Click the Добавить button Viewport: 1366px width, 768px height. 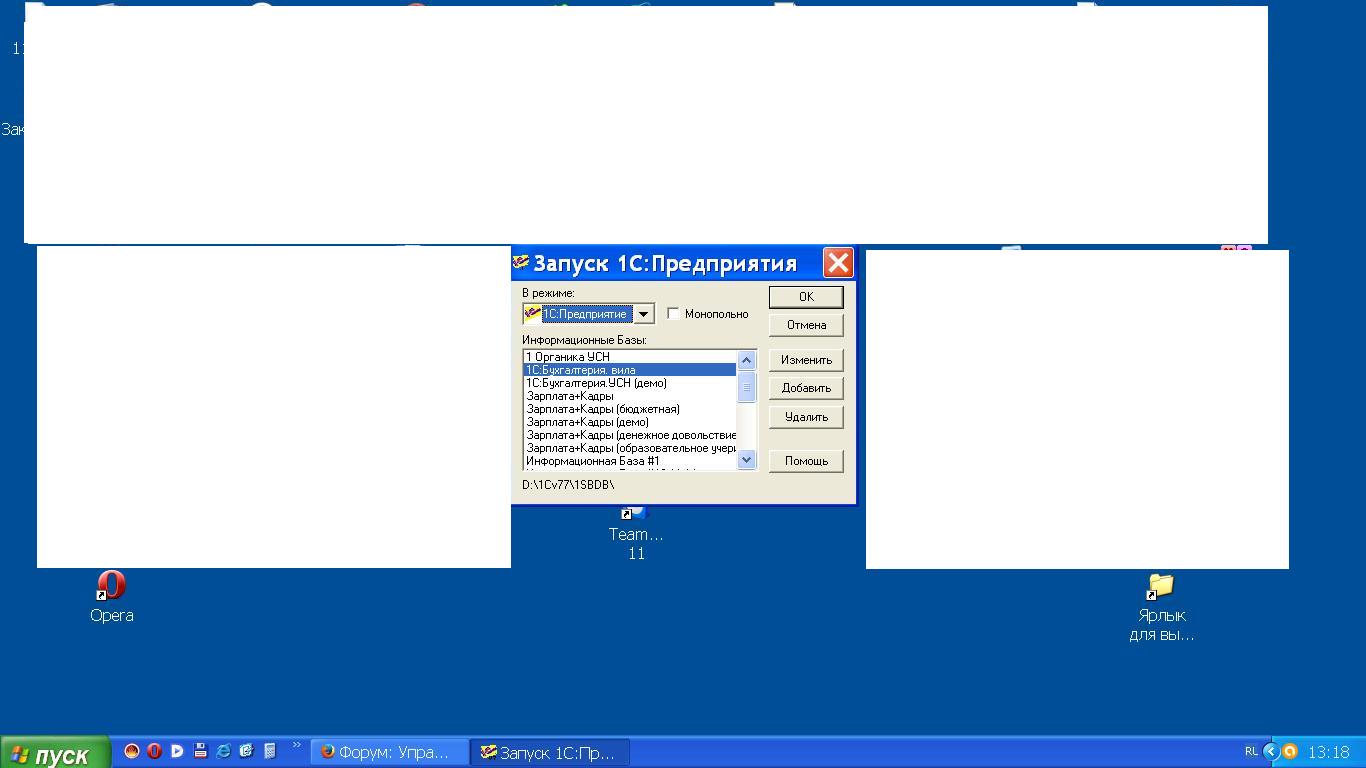(x=806, y=388)
